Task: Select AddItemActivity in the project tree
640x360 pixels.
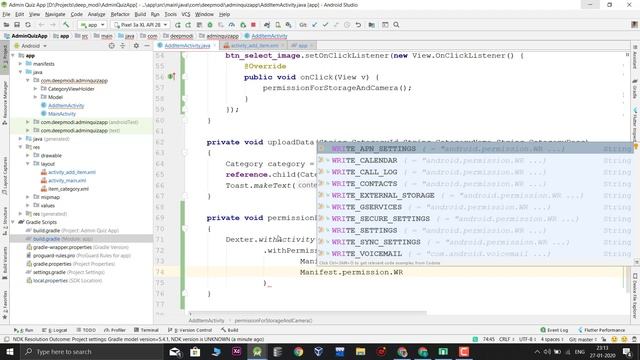Action: [66, 105]
